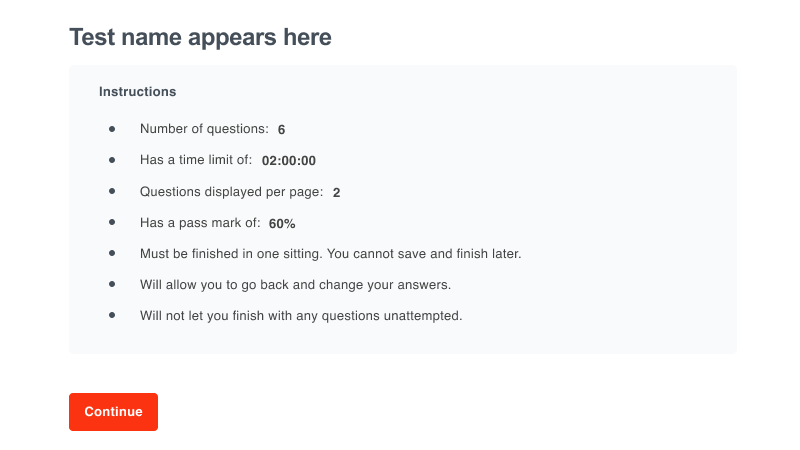
Task: Click the "Test name appears here" heading
Action: [x=200, y=38]
